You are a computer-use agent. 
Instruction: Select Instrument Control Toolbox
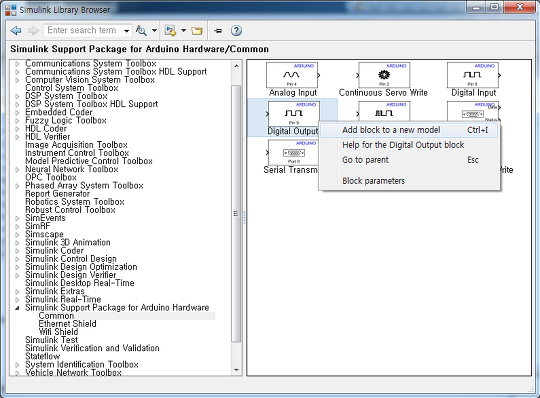coord(77,153)
